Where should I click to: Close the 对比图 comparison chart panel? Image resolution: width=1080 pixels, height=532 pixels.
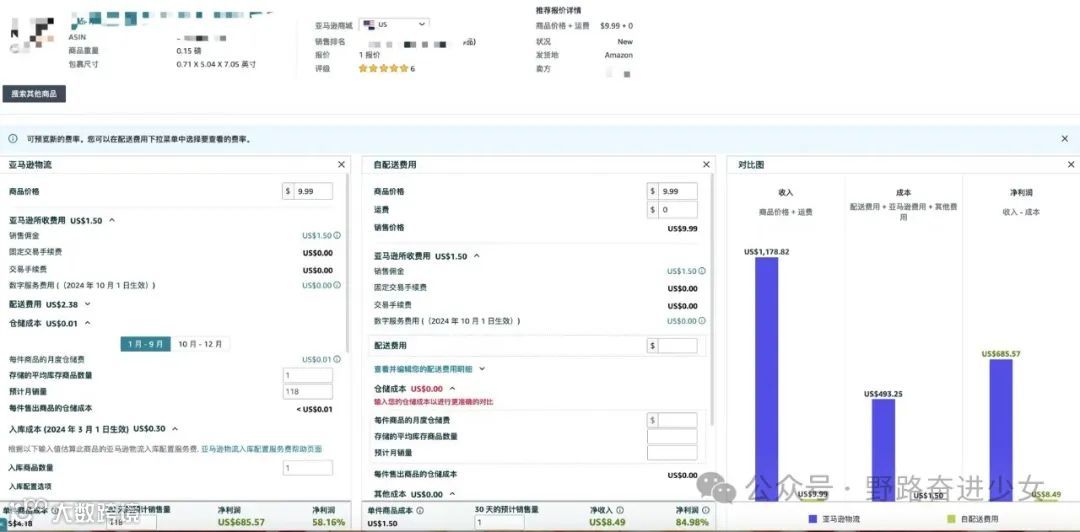pyautogui.click(x=1071, y=165)
